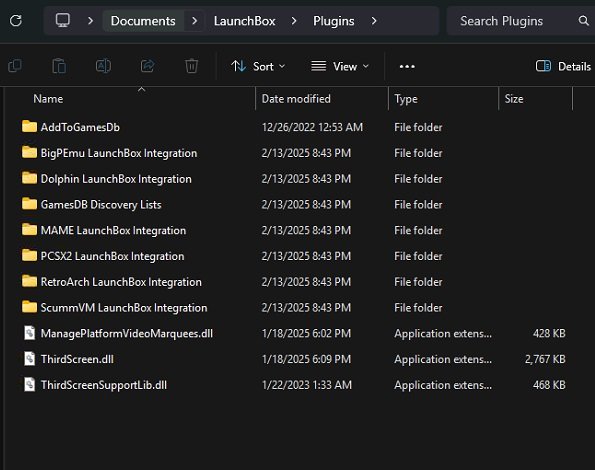
Task: Select BigPEmu LaunchBox Integration folder name
Action: [x=119, y=153]
